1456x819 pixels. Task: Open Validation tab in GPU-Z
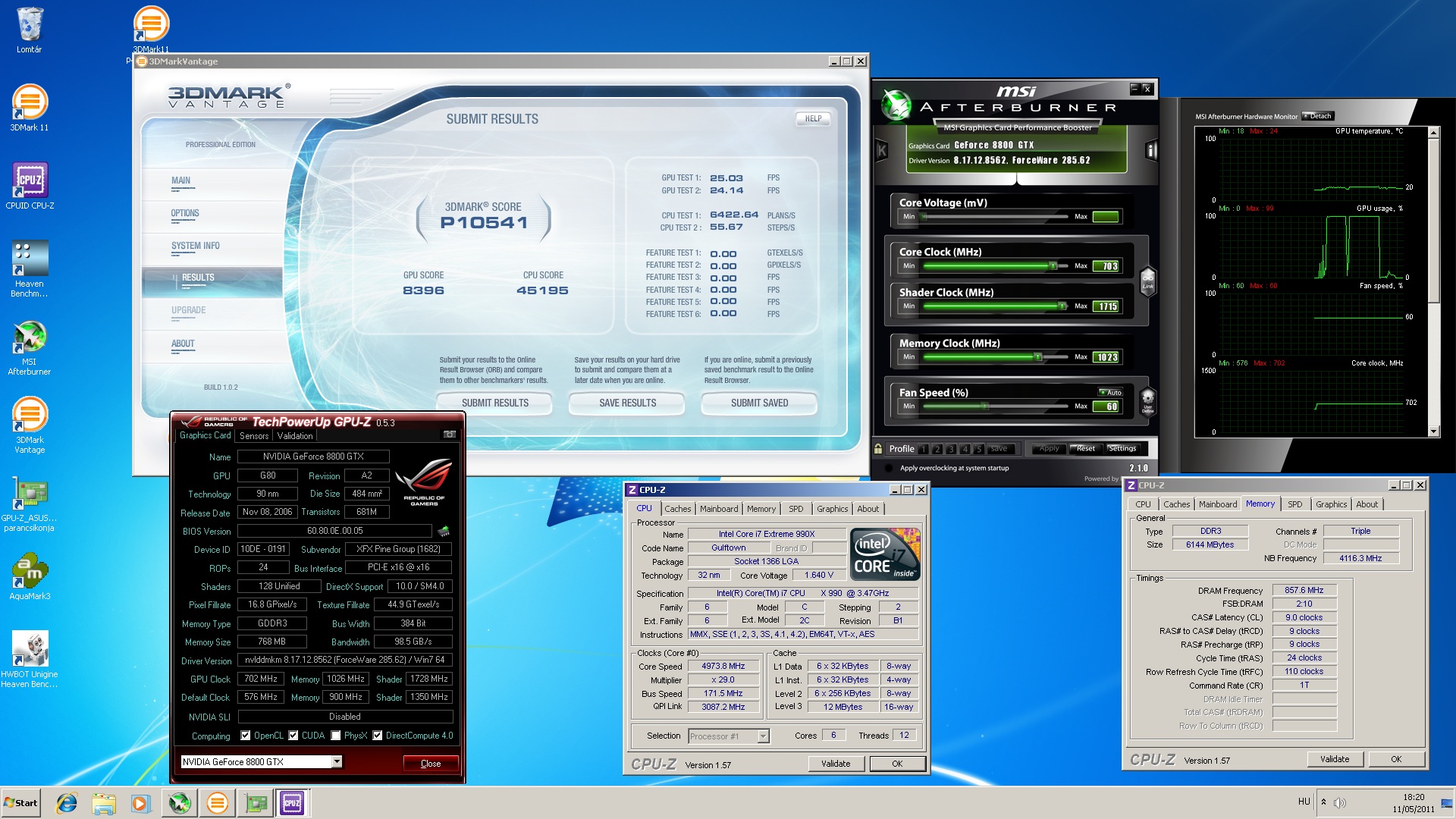click(x=295, y=436)
